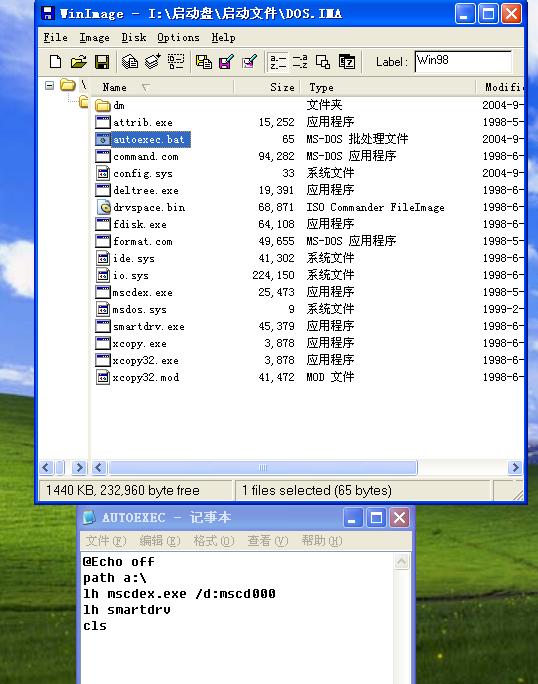The height and width of the screenshot is (684, 538).
Task: Open the File menu in WinImage
Action: point(55,38)
